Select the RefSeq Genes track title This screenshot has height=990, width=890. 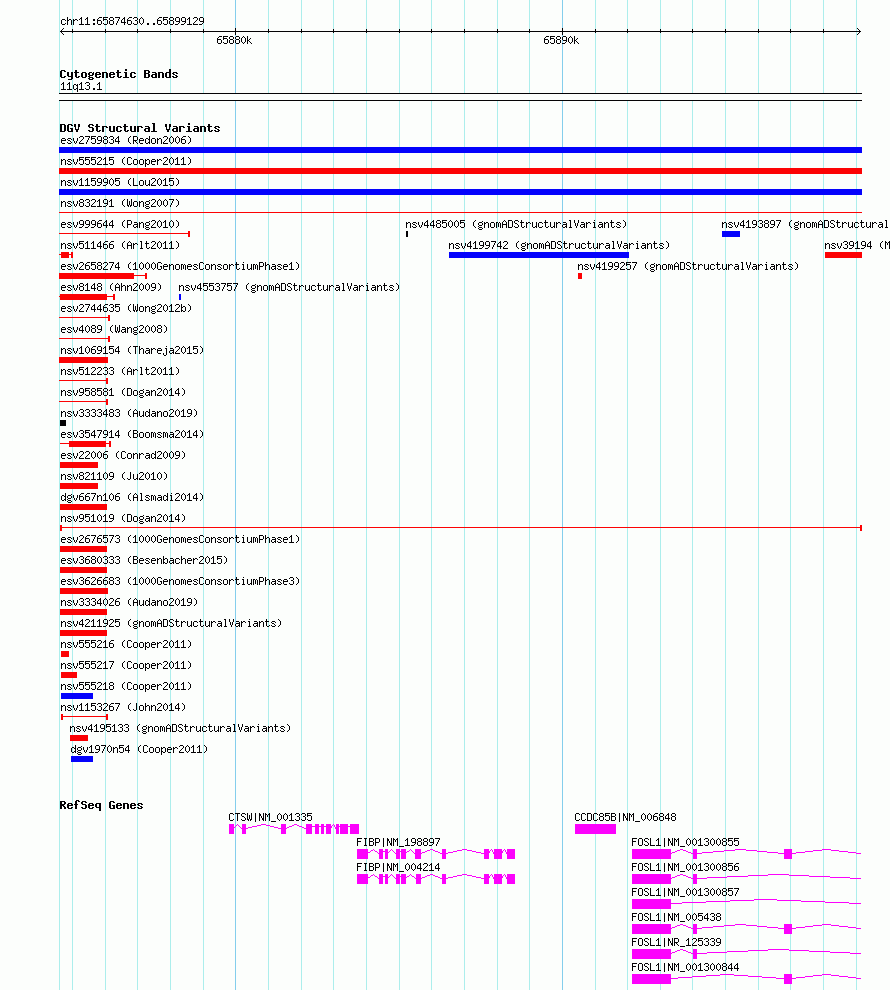coord(101,806)
